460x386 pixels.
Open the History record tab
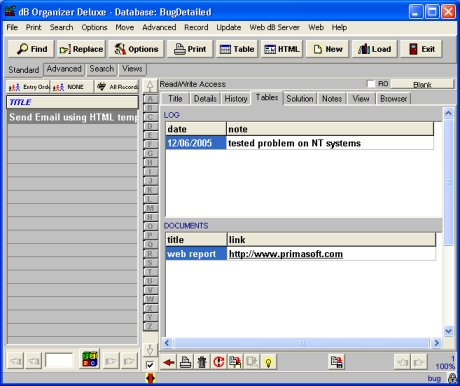coord(236,99)
